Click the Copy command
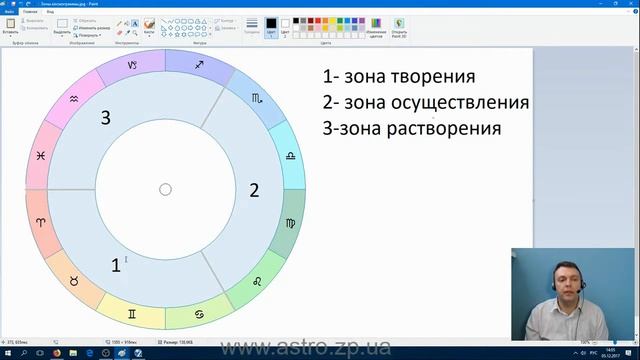This screenshot has height=360, width=640. [34, 28]
